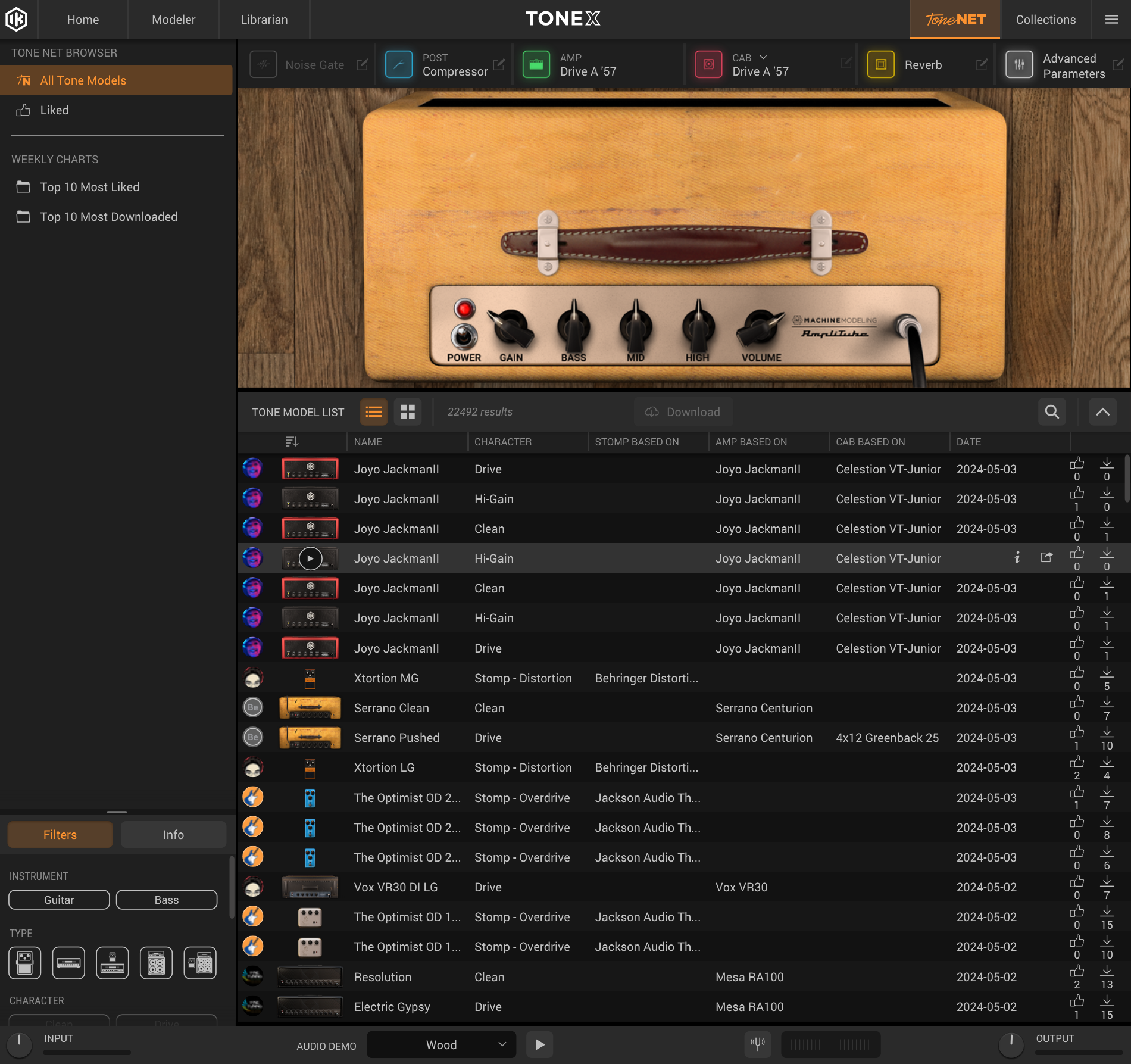Select the Bass instrument filter
Viewport: 1131px width, 1064px height.
(x=167, y=899)
